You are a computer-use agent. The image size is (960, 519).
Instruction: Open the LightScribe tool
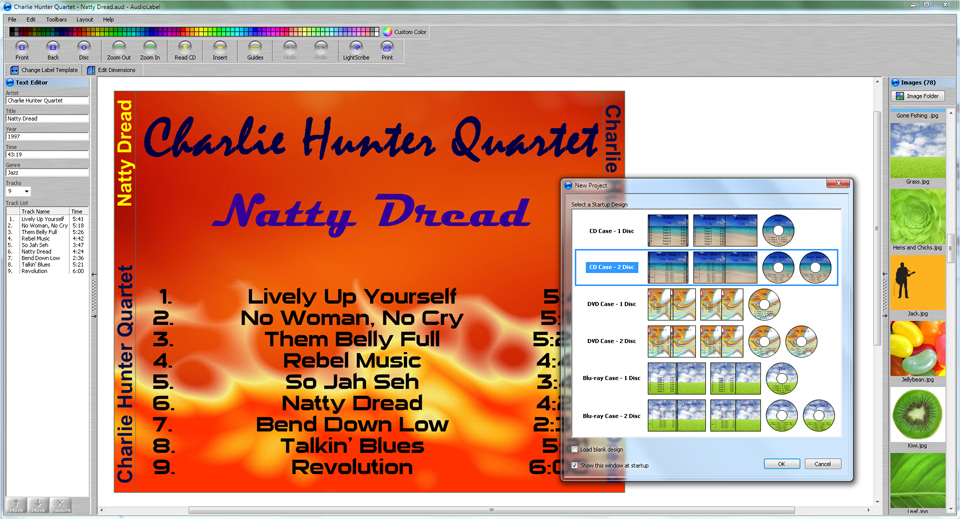[x=356, y=50]
